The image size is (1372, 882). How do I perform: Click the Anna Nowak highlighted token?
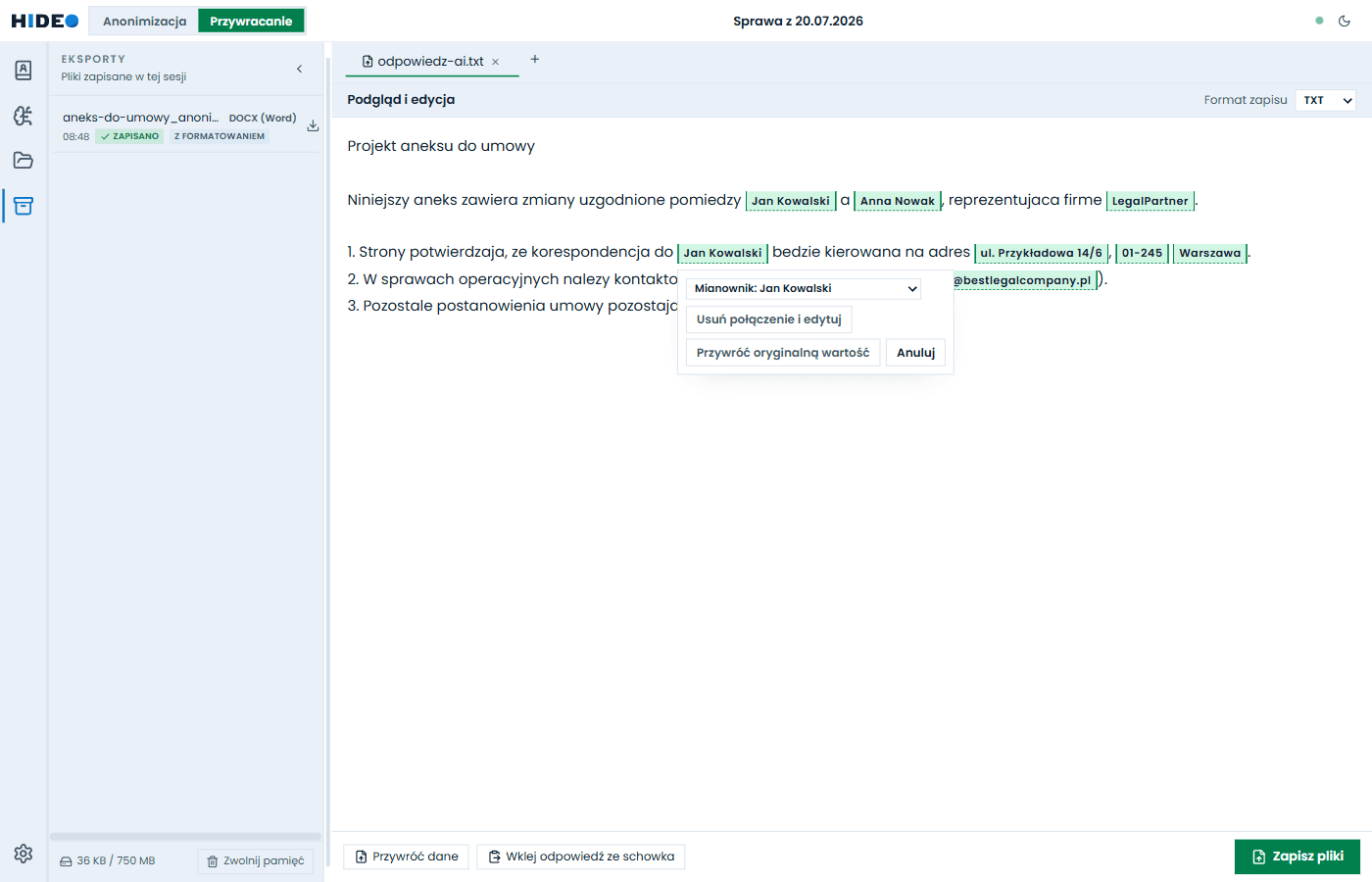pyautogui.click(x=898, y=201)
